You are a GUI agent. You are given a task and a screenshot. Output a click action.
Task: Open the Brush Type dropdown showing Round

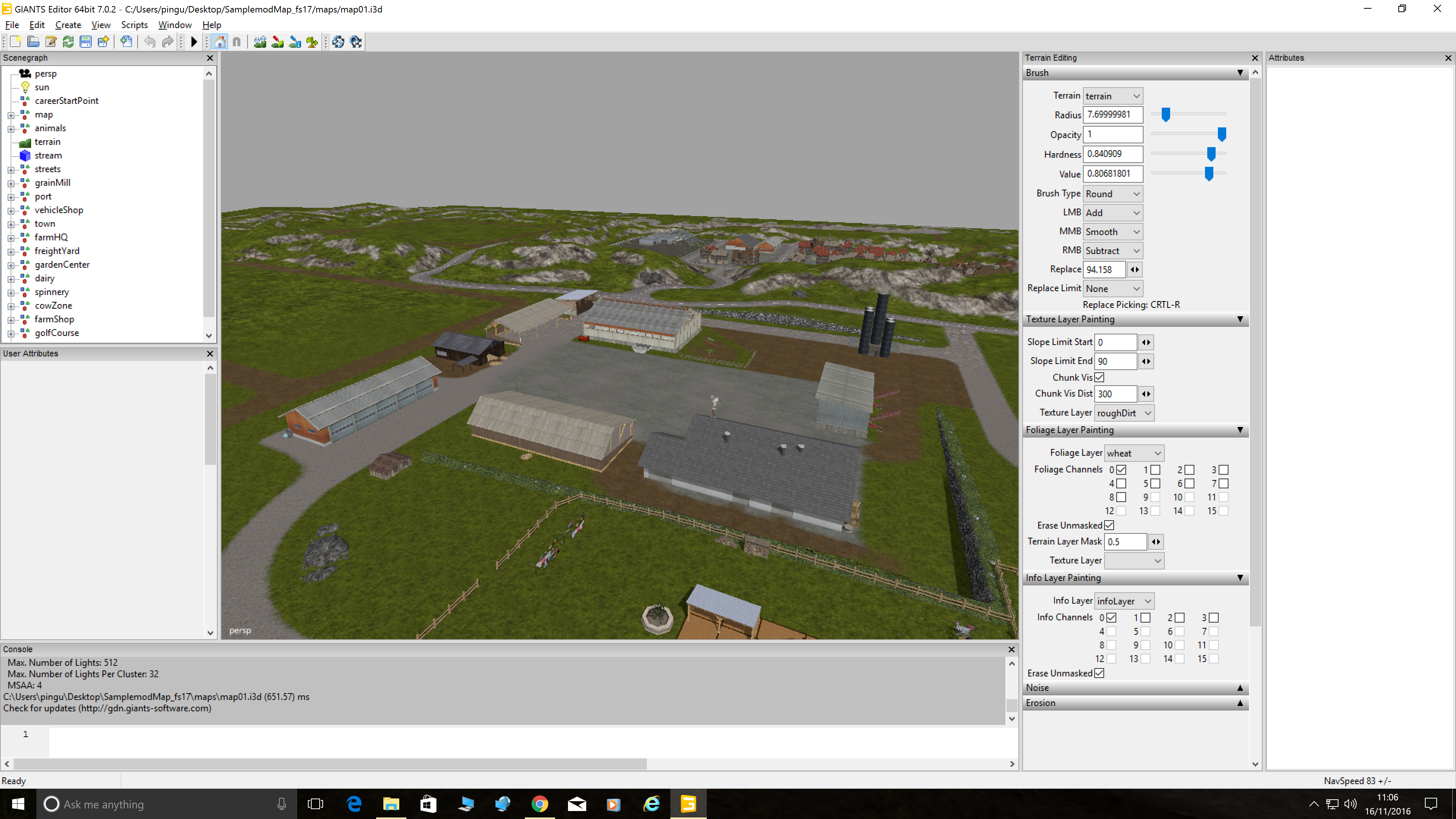(x=1113, y=194)
